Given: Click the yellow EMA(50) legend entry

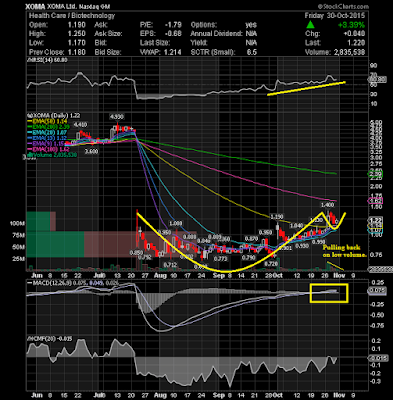Looking at the screenshot, I should pos(46,121).
